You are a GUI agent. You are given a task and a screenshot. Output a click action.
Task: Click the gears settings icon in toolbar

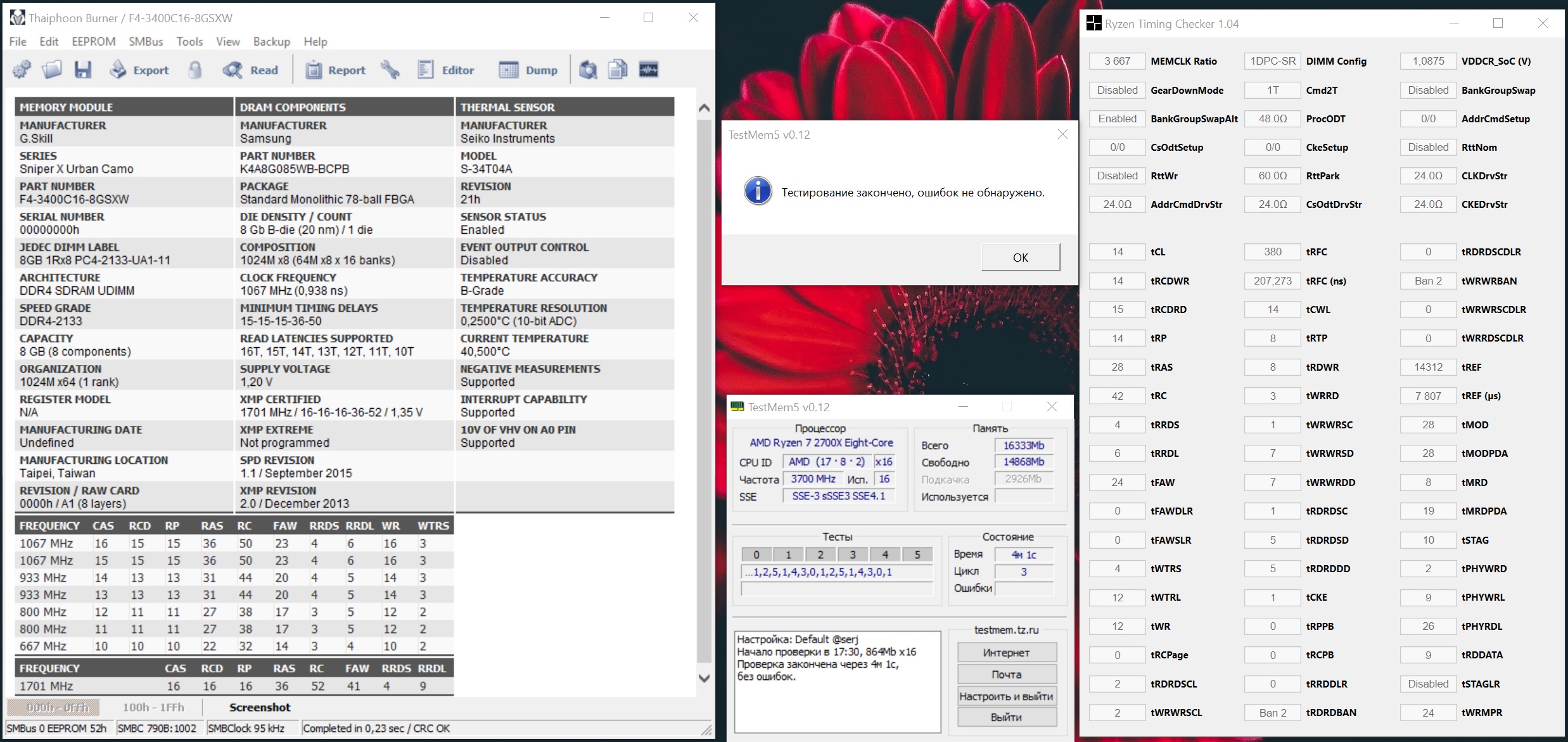22,70
